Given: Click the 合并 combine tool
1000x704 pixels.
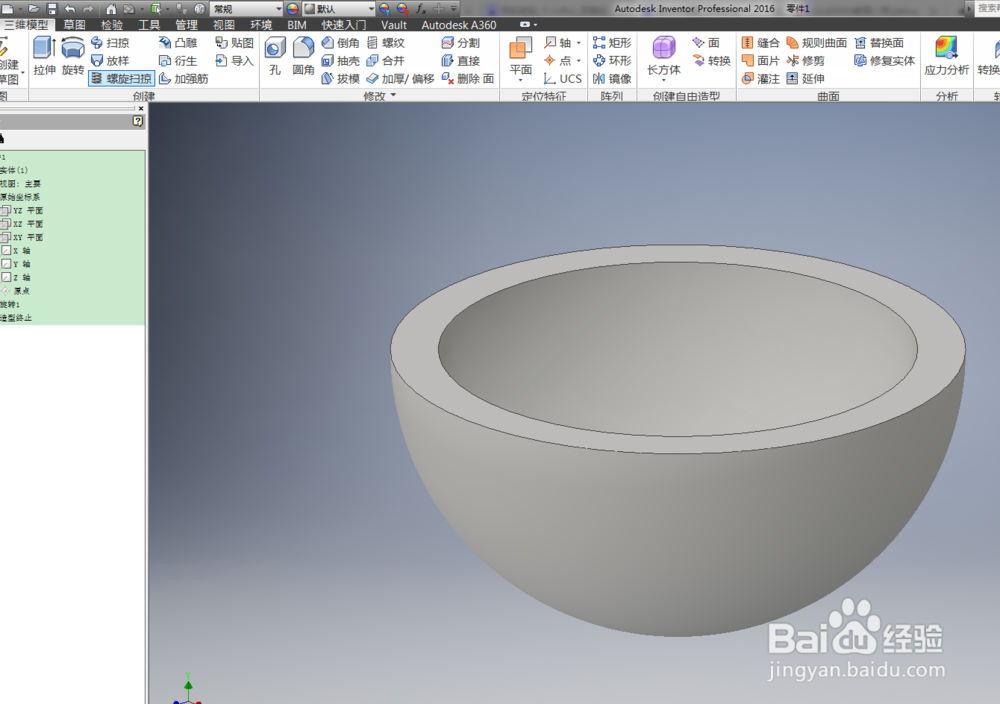Looking at the screenshot, I should (386, 61).
